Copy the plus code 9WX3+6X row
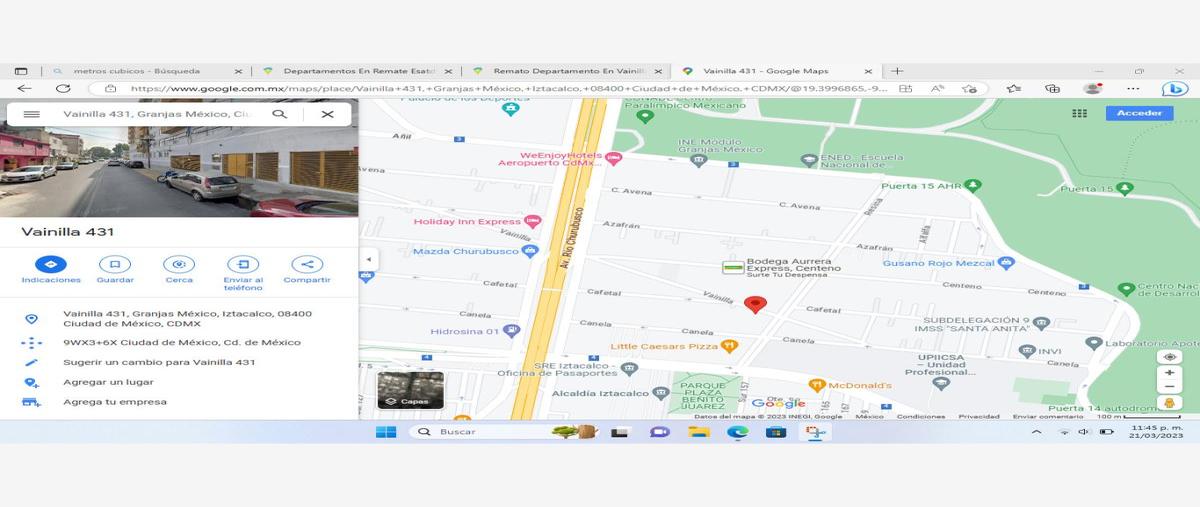This screenshot has width=1200, height=507. 179,342
